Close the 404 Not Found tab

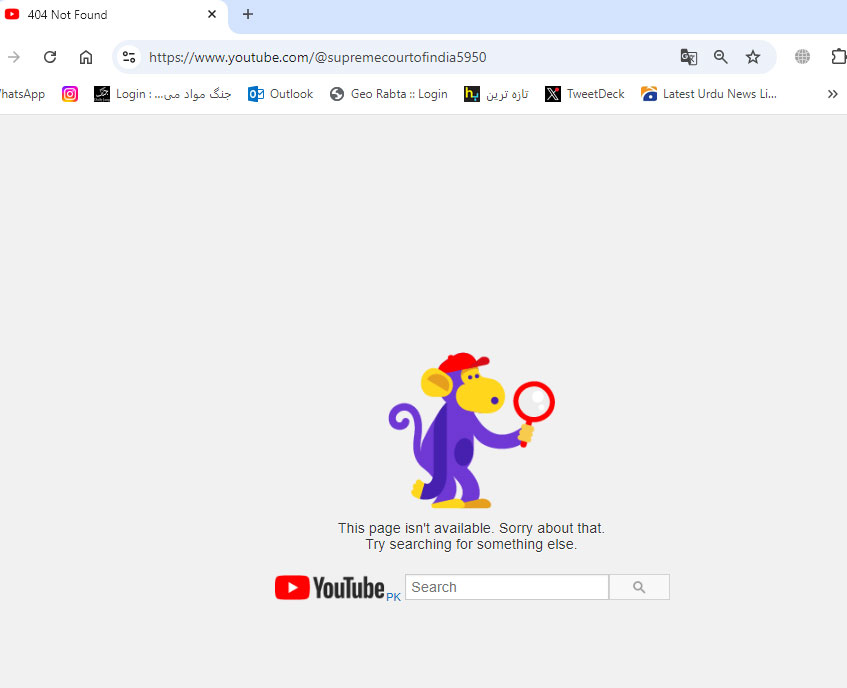(x=212, y=15)
